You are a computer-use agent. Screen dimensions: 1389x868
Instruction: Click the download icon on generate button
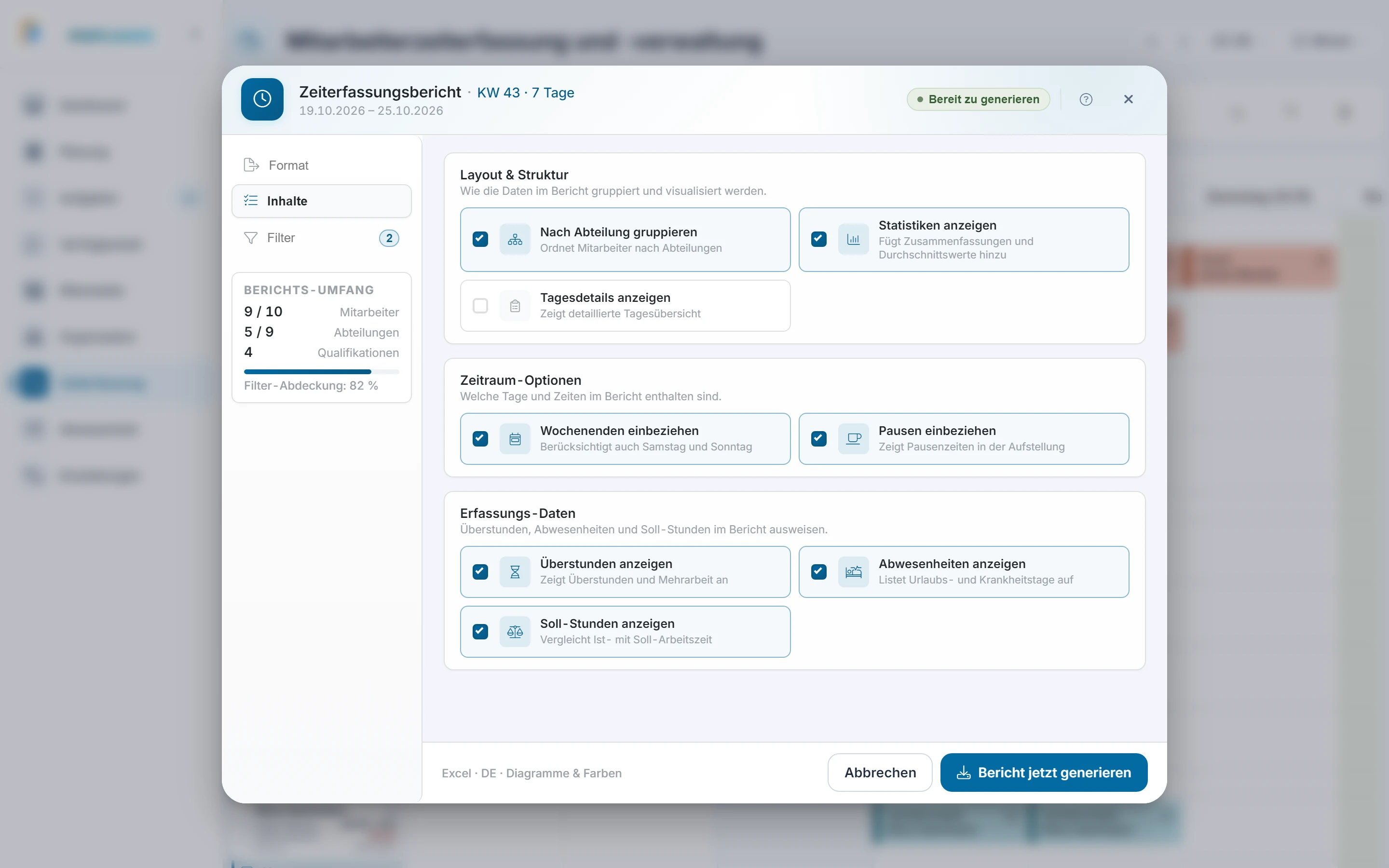[x=963, y=773]
